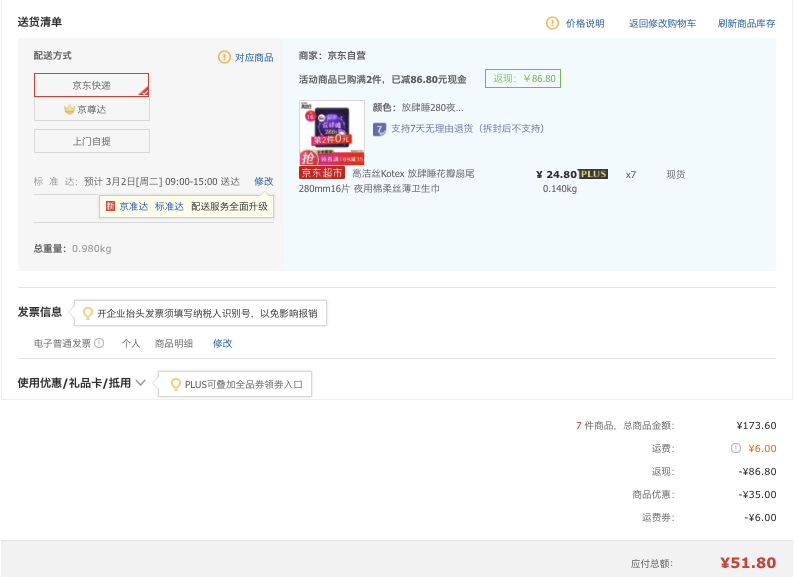Click the ¥51.80 total payable amount
Image resolution: width=797 pixels, height=577 pixels.
coord(748,563)
